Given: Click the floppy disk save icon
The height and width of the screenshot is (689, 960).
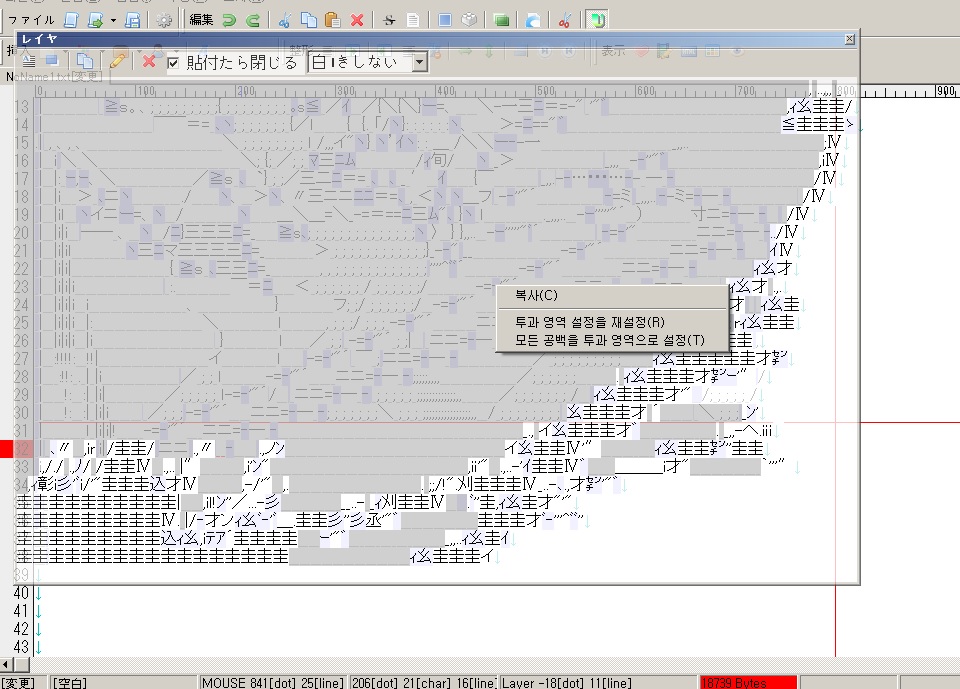Looking at the screenshot, I should 132,19.
